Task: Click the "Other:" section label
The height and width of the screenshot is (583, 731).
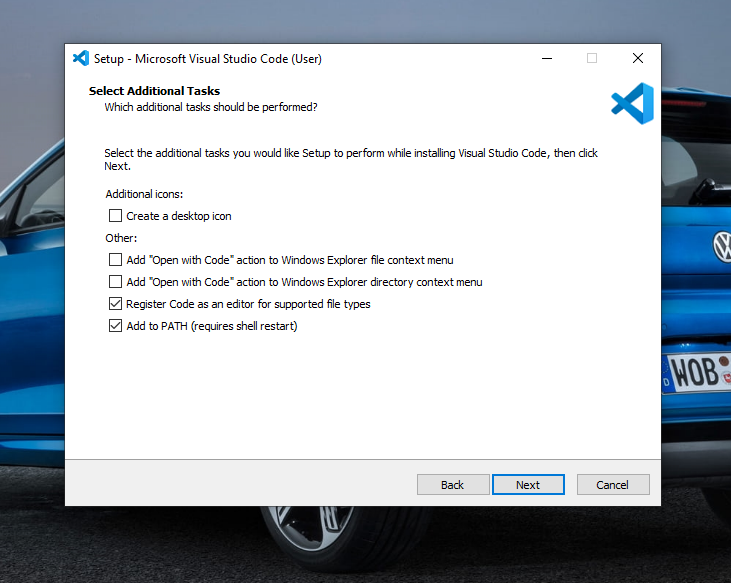Action: (121, 238)
